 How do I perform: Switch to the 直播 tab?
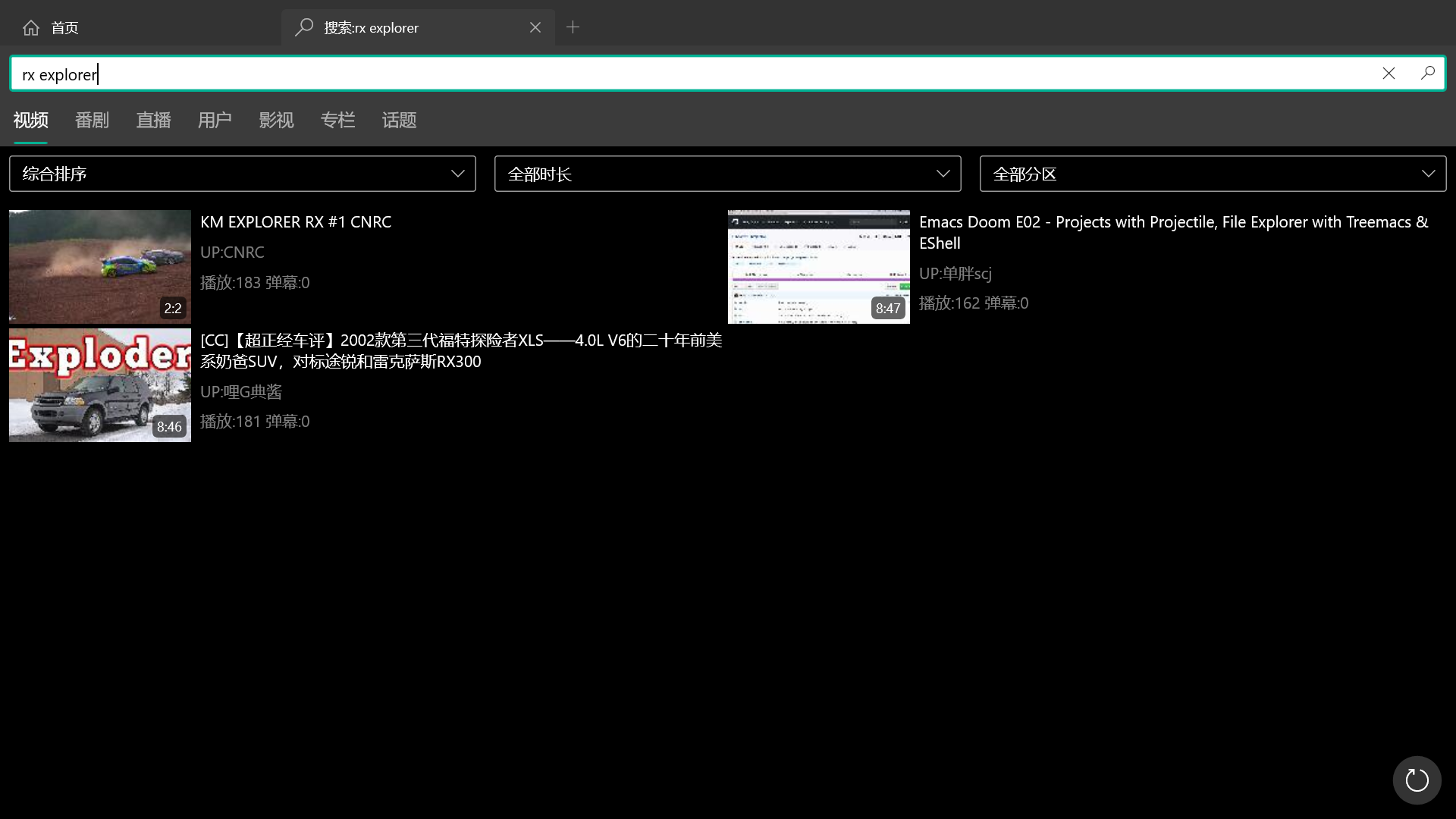point(153,120)
